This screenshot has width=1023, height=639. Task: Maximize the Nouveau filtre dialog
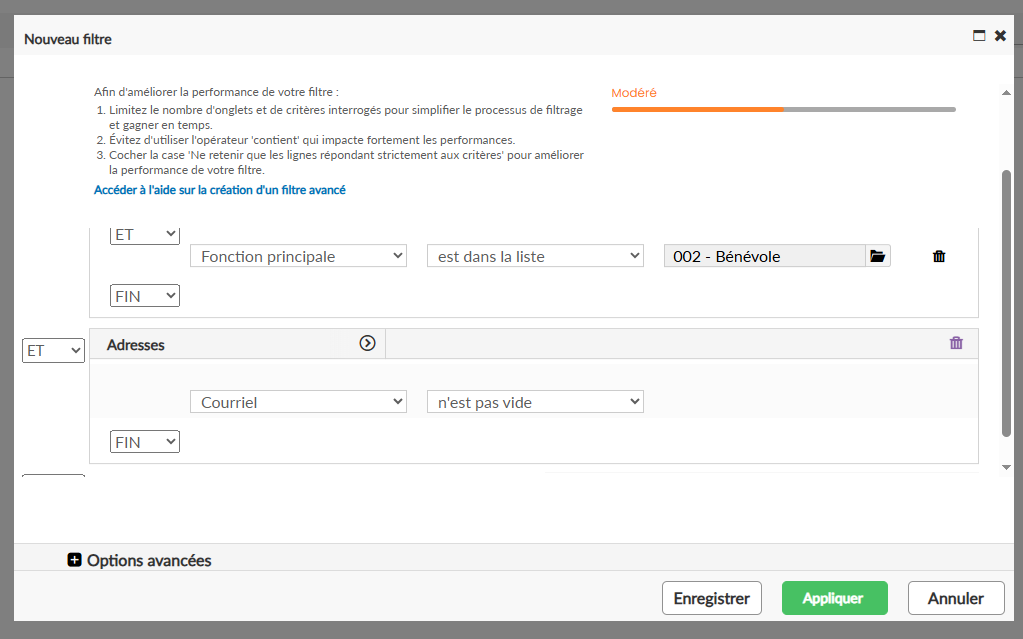(x=979, y=35)
